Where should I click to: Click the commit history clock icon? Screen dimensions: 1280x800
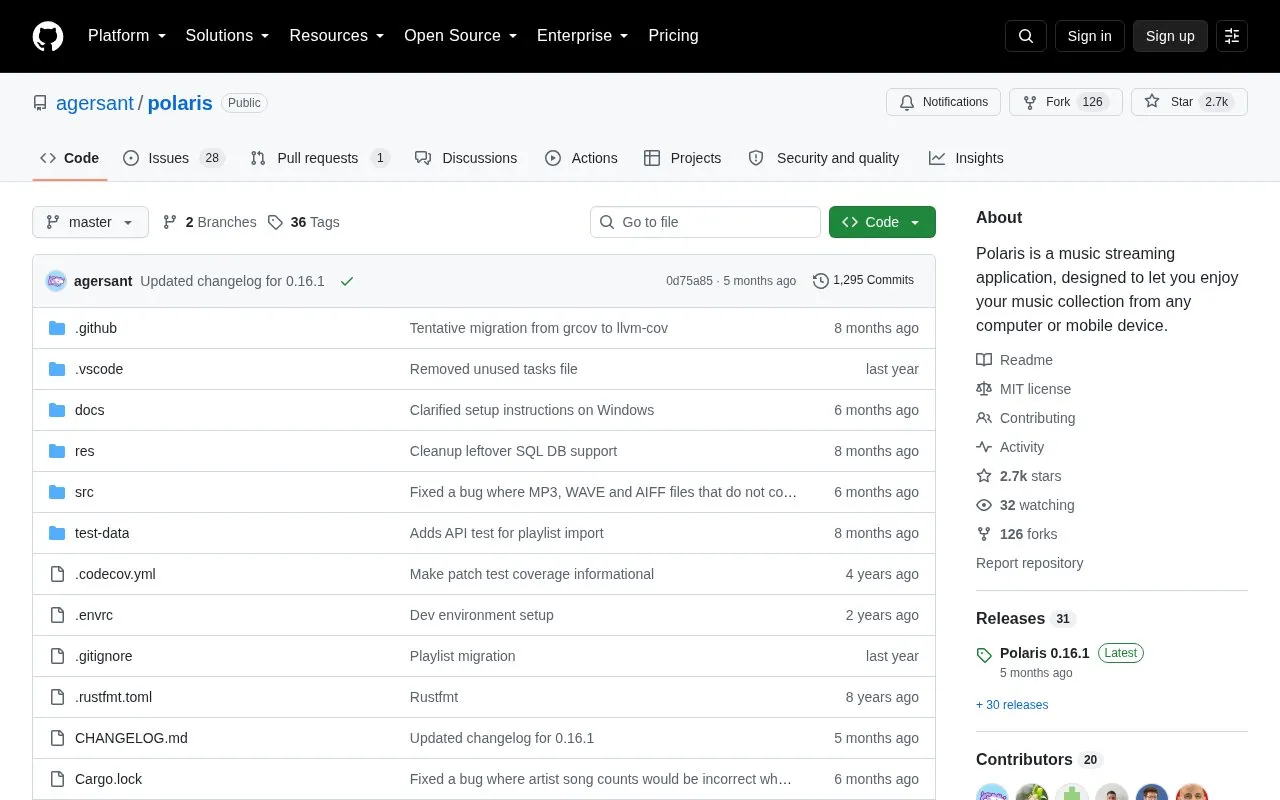tap(821, 281)
